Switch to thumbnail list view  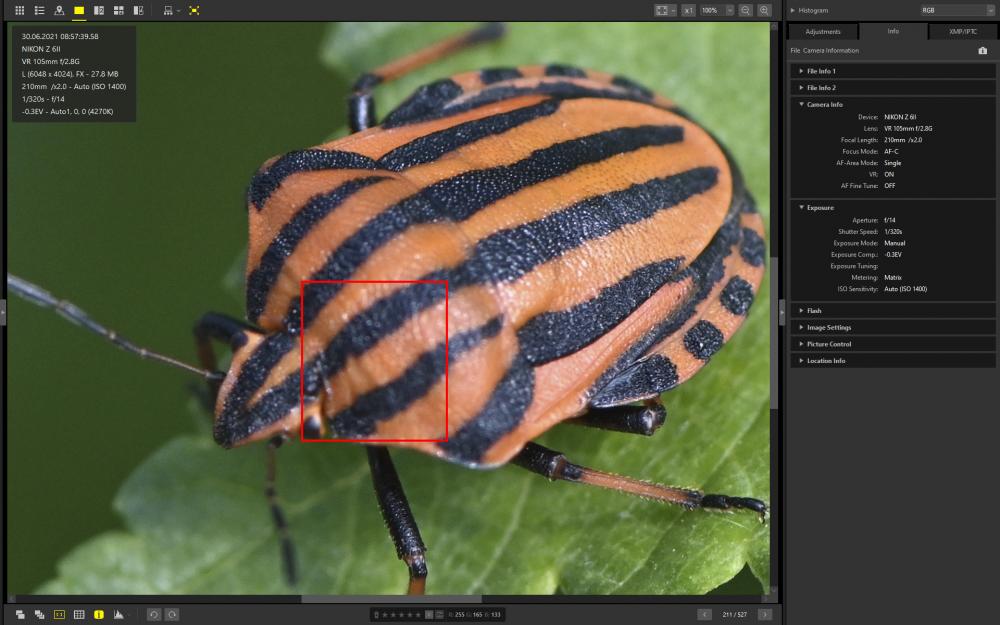click(40, 10)
